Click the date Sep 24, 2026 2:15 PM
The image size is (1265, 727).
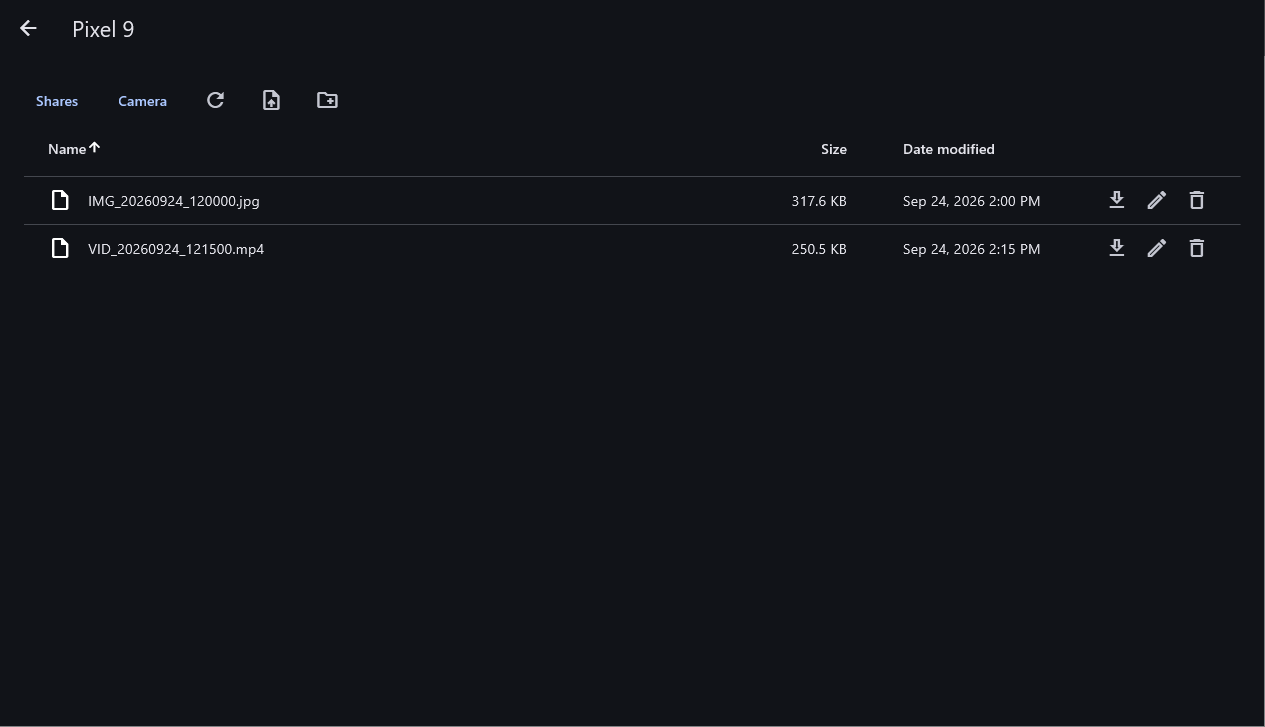click(x=971, y=249)
